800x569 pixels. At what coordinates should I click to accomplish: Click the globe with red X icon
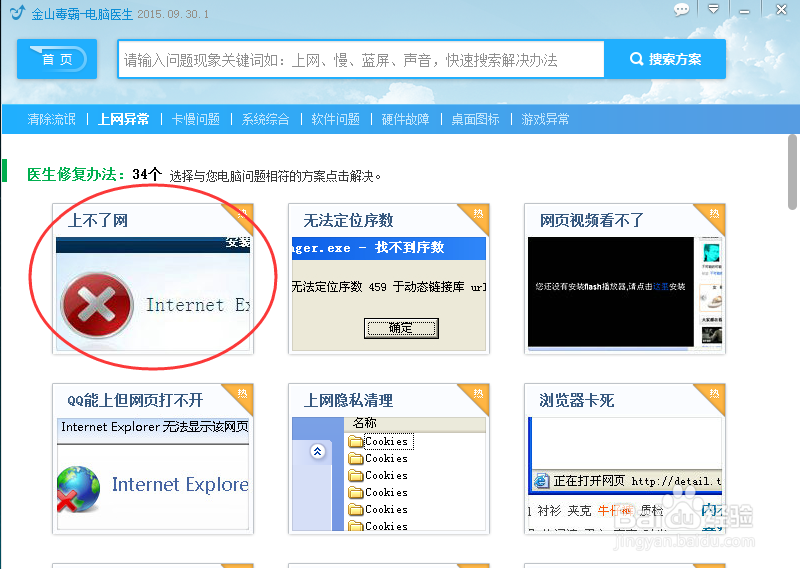[78, 489]
